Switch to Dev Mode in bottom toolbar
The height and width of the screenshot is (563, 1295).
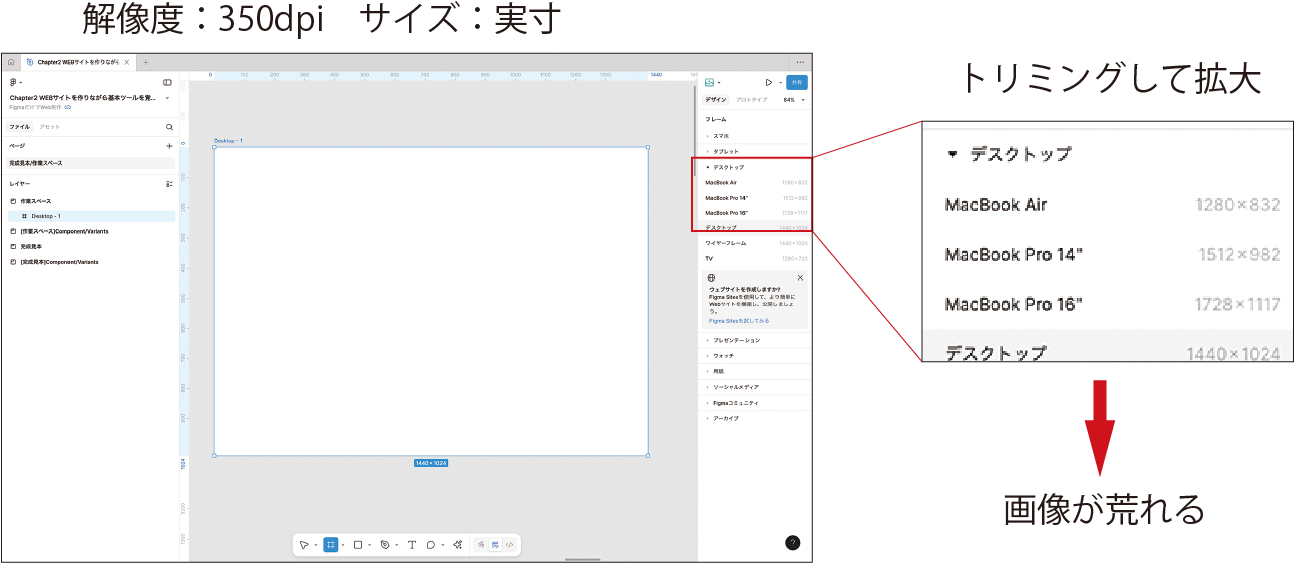(x=509, y=545)
